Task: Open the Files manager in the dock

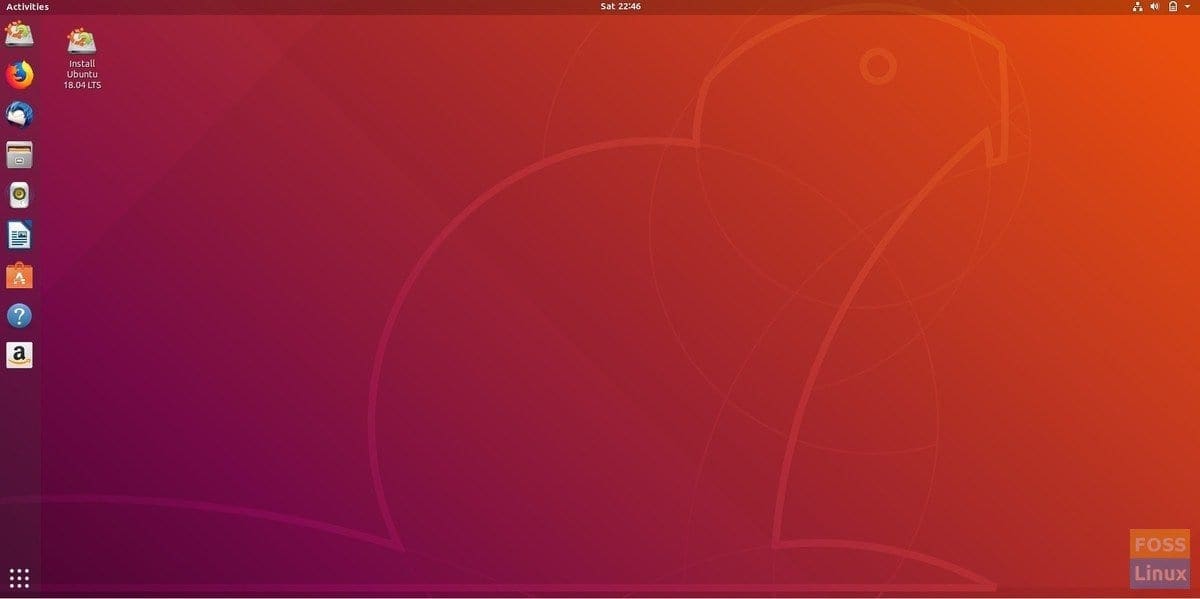Action: (19, 155)
